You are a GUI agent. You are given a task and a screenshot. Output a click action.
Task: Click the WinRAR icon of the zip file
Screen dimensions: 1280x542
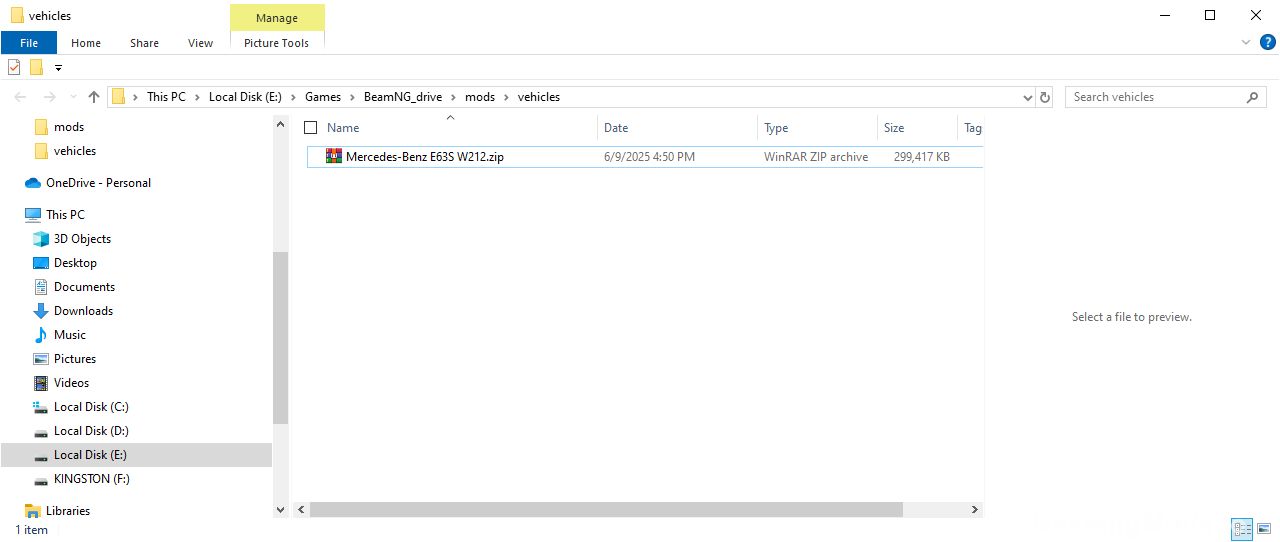334,156
